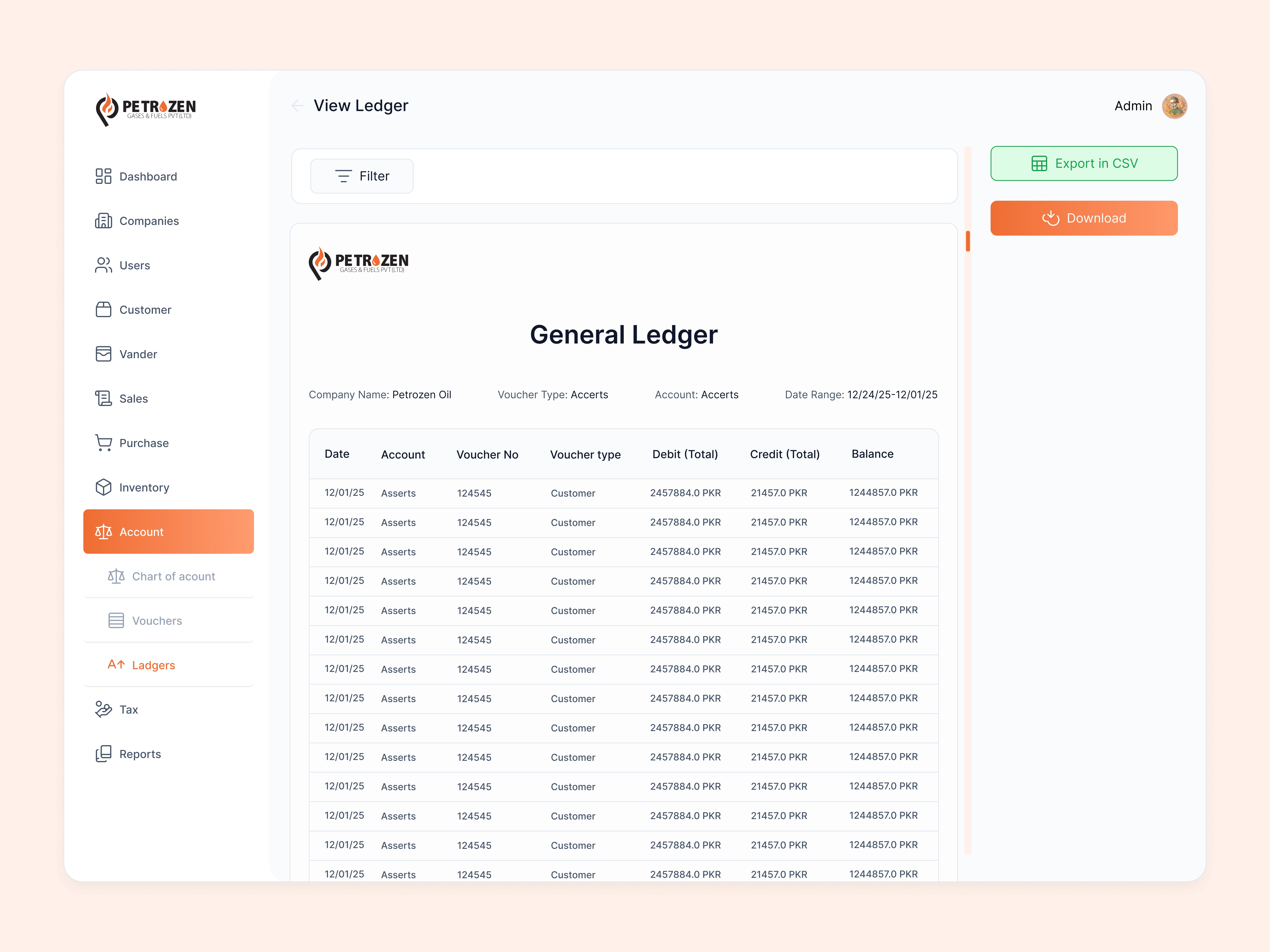Screen dimensions: 1270x952
Task: Click the Companies building icon
Action: pyautogui.click(x=103, y=221)
